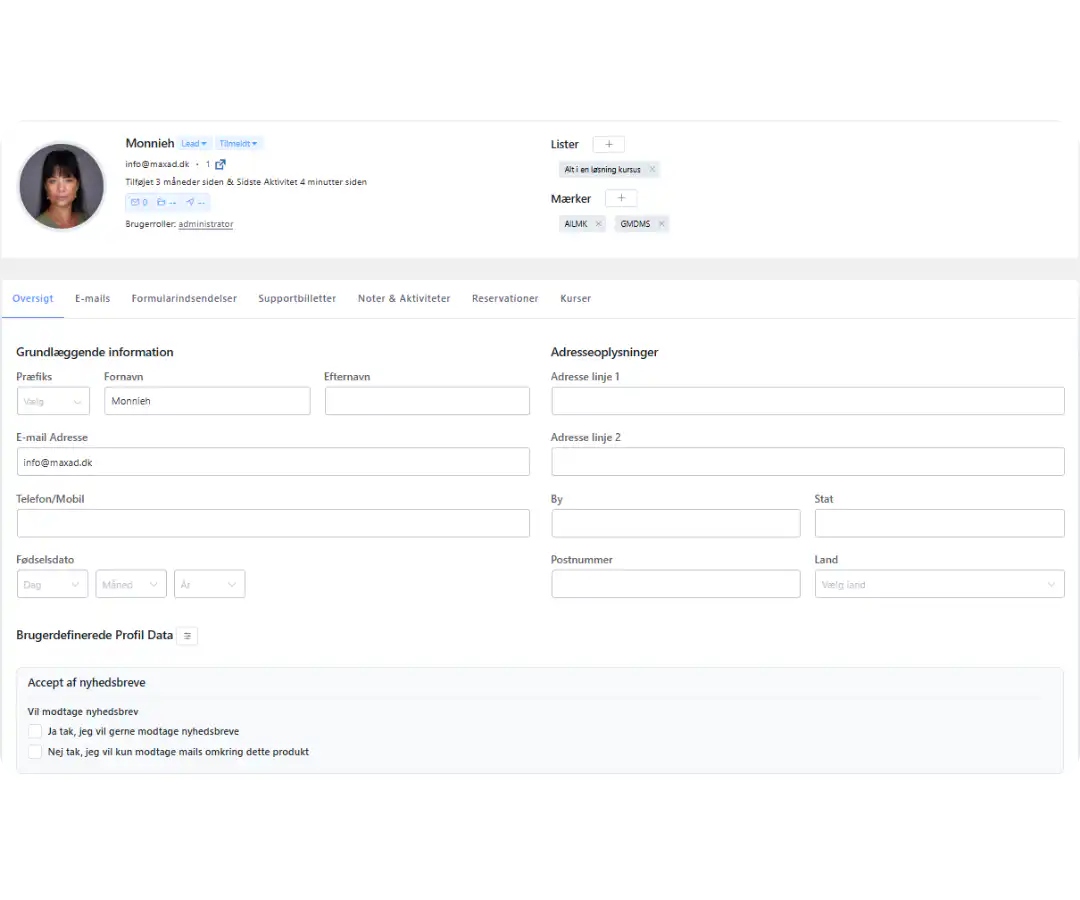The height and width of the screenshot is (900, 1080).
Task: Open the Vælg land country dropdown
Action: (x=939, y=584)
